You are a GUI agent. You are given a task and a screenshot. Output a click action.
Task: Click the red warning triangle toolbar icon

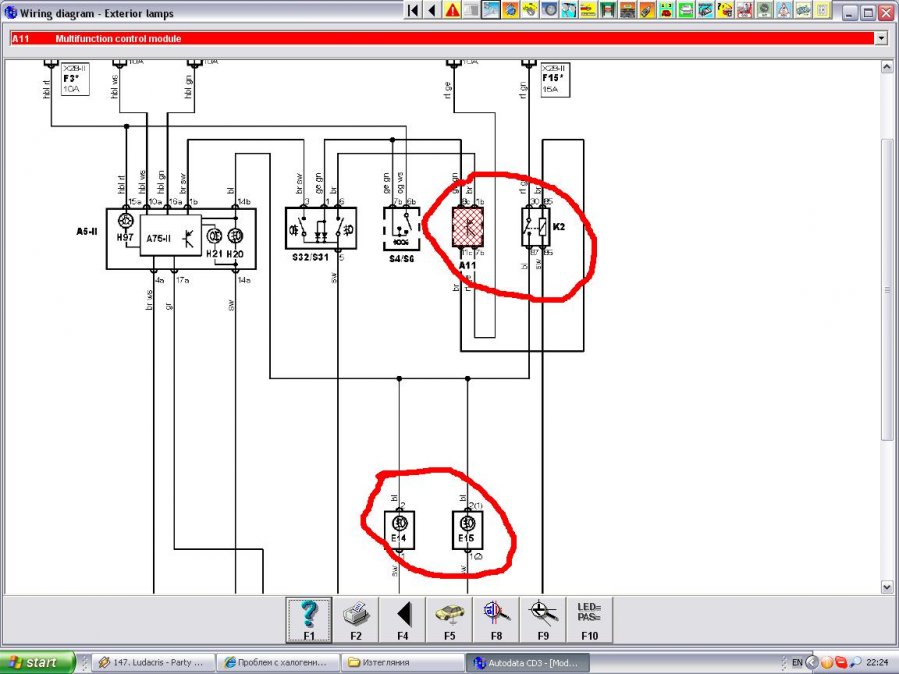452,11
